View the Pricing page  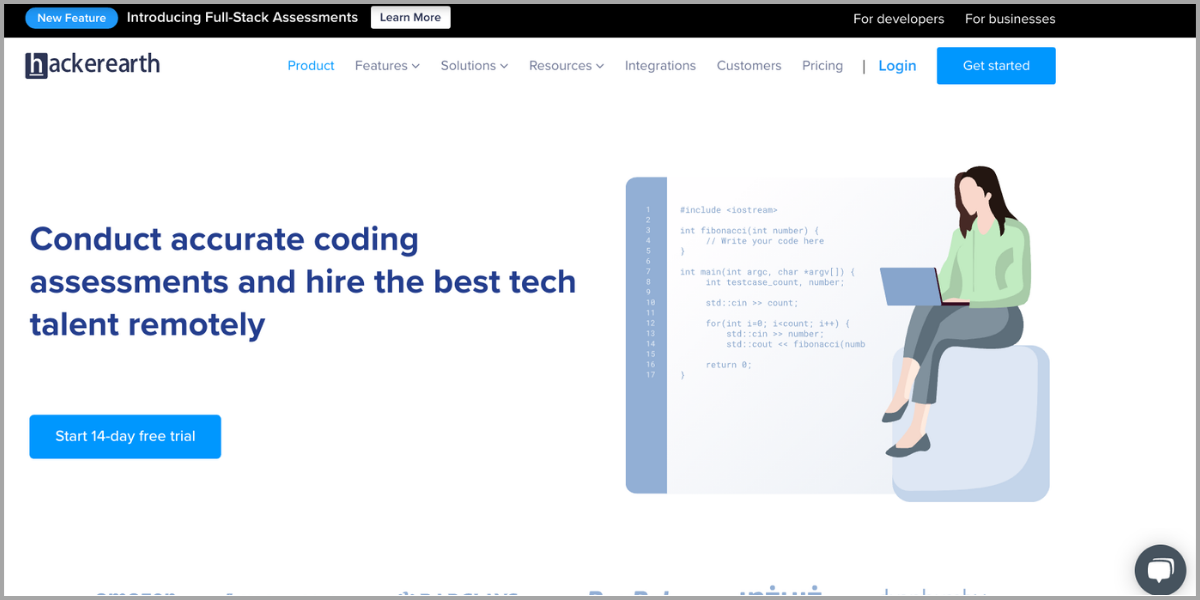pyautogui.click(x=822, y=66)
